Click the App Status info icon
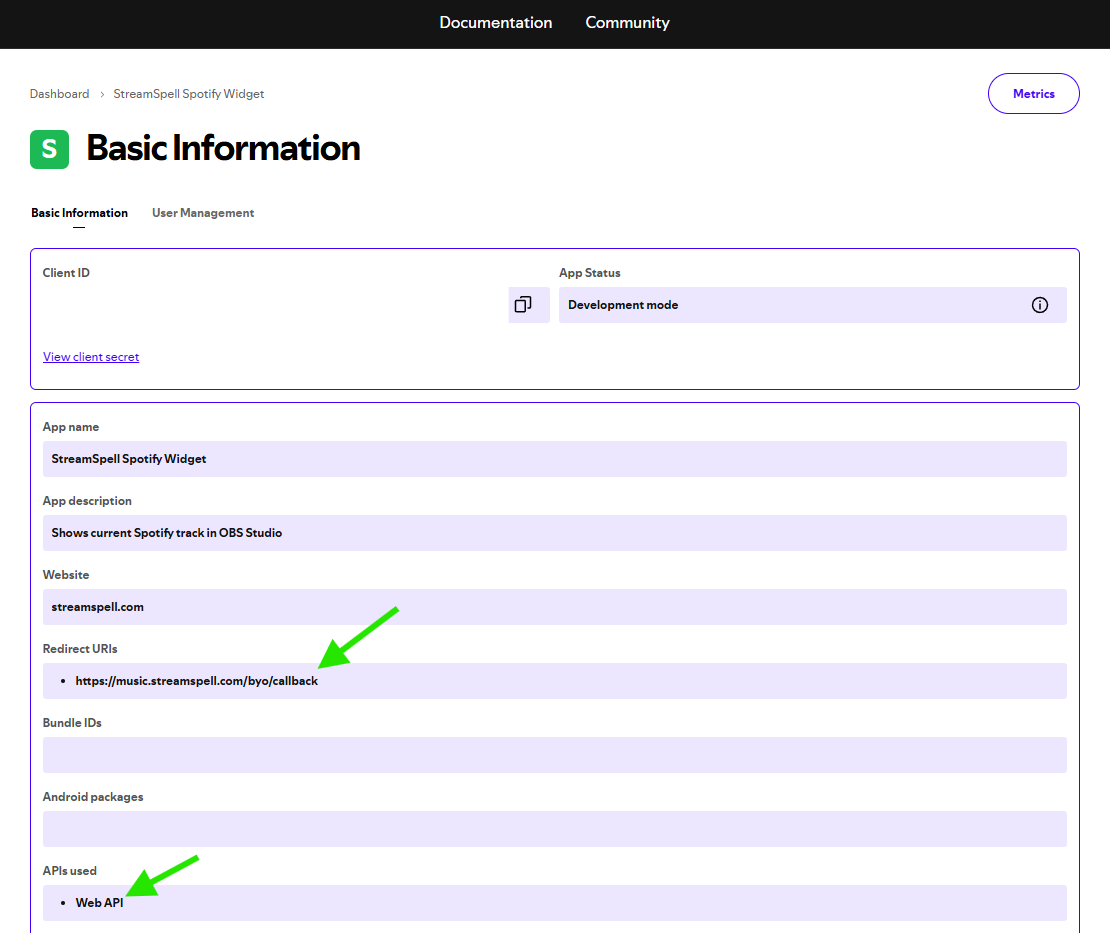 tap(1039, 305)
